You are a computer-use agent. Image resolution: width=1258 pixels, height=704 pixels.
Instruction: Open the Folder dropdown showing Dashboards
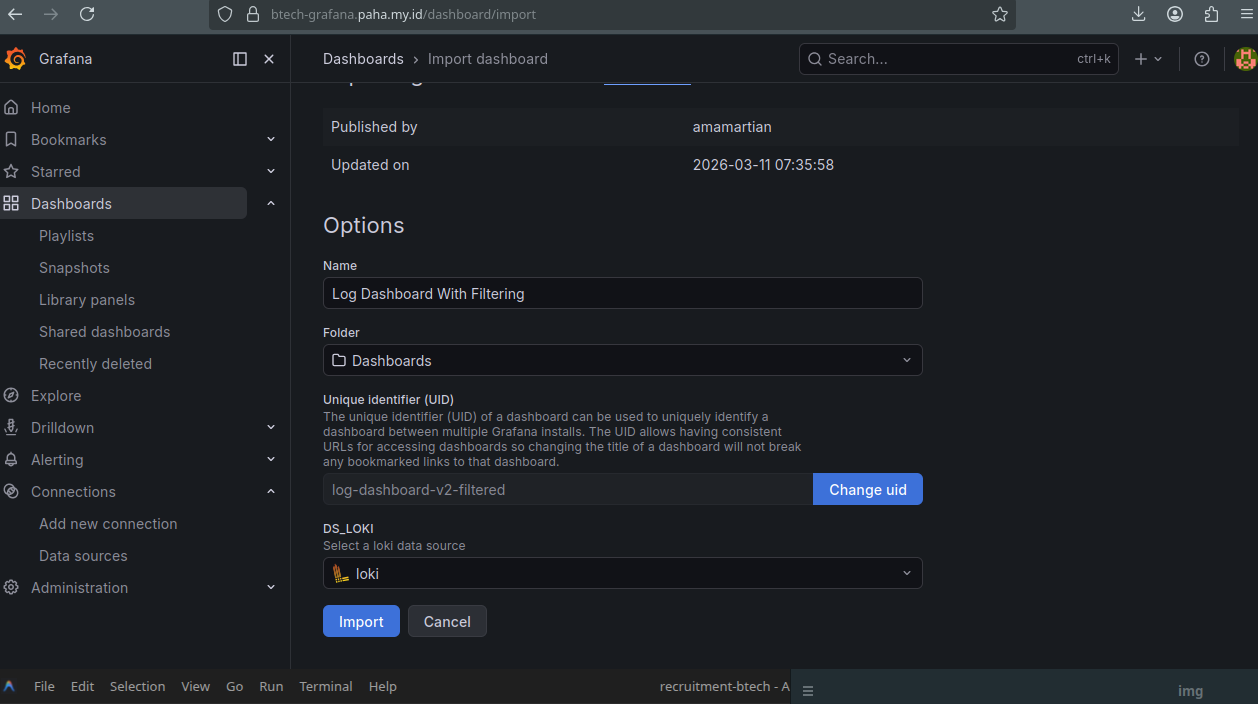click(x=622, y=360)
